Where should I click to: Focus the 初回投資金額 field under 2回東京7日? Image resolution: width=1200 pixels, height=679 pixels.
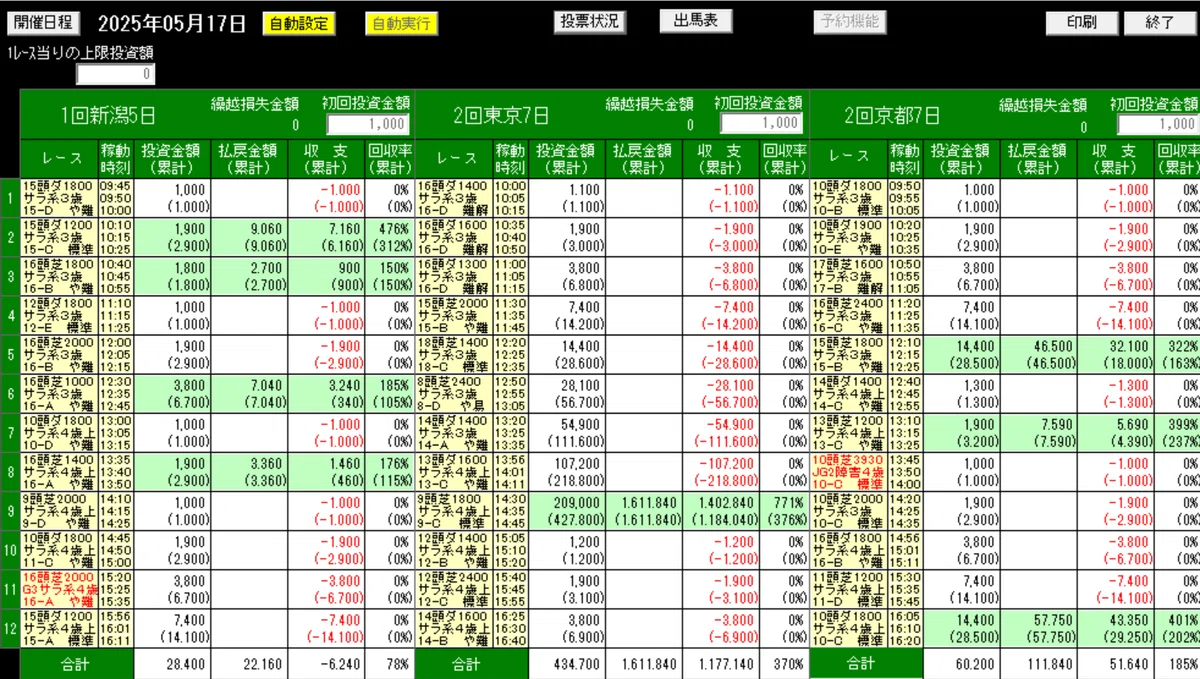point(761,122)
